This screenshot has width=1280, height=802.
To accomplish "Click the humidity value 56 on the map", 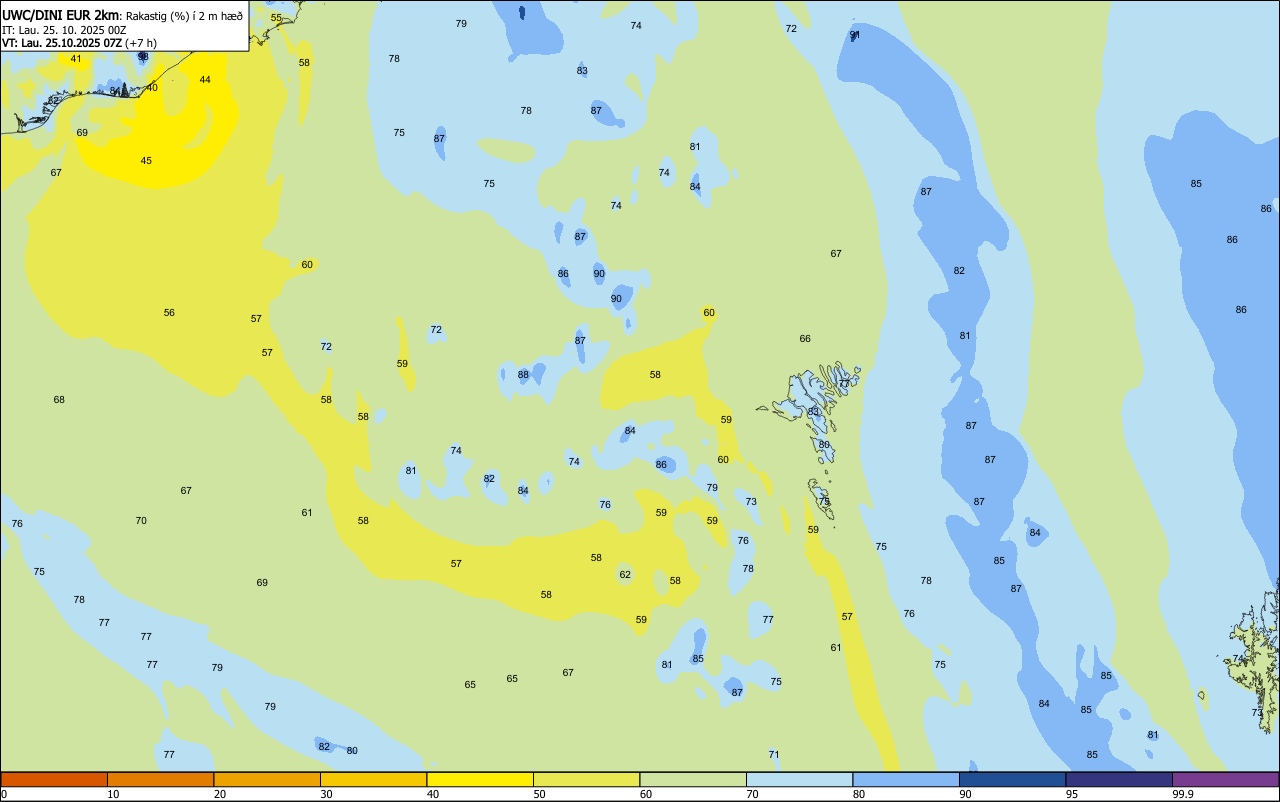I will [169, 313].
